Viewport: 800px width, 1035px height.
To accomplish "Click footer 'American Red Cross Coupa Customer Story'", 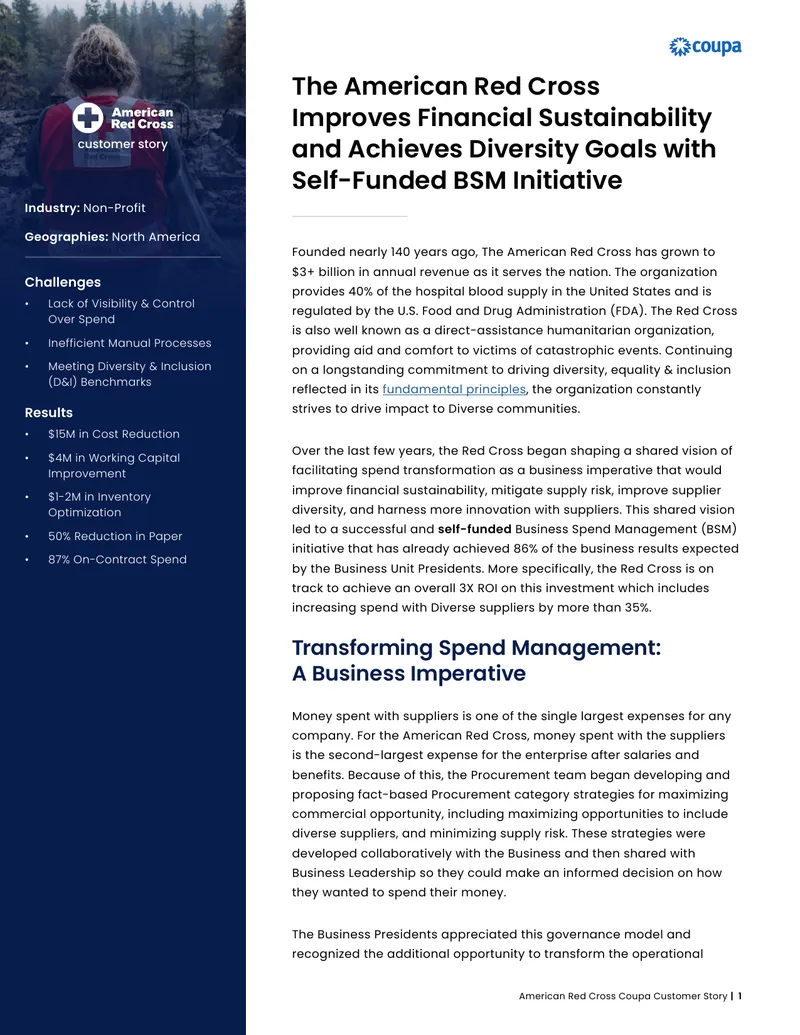I will pos(622,996).
